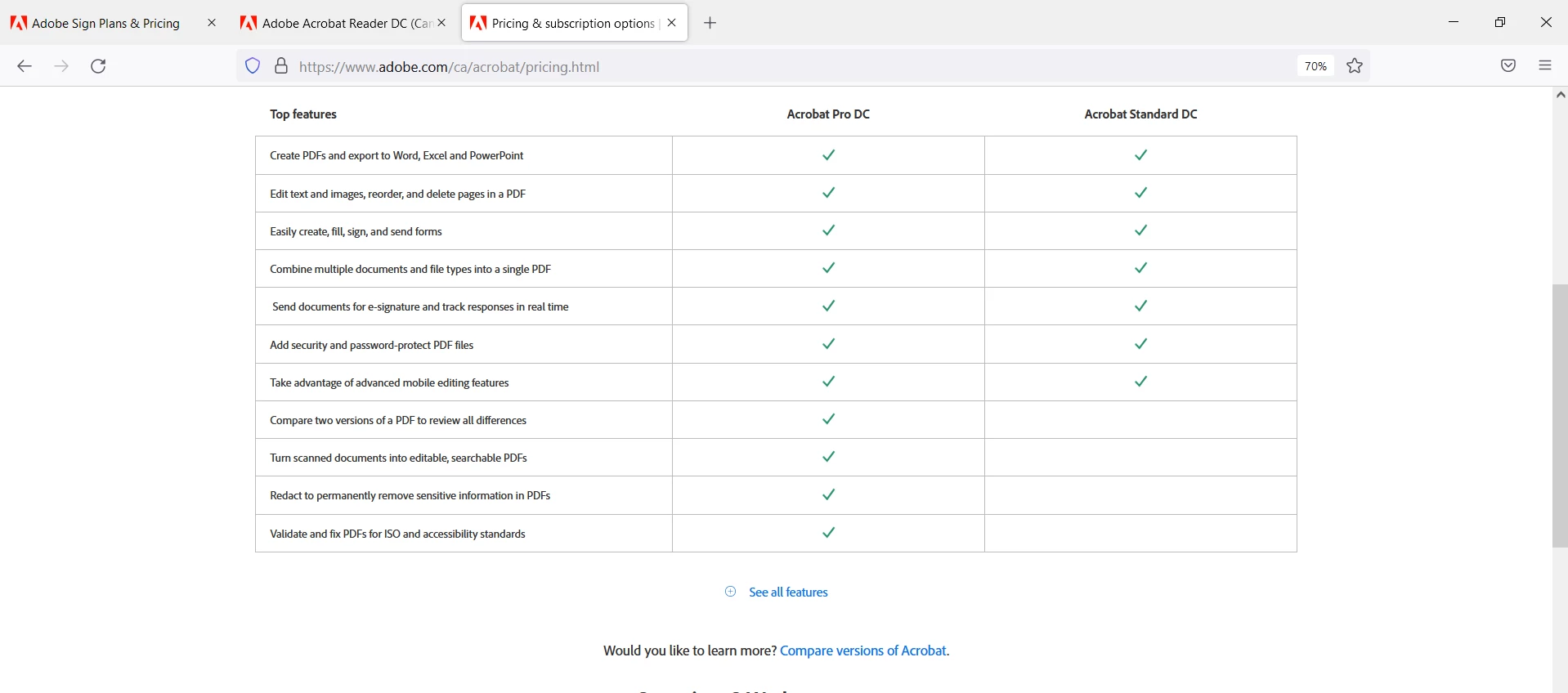The image size is (1568, 693).
Task: Close the Adobe Sign Plans & Pricing tab
Action: coord(212,23)
